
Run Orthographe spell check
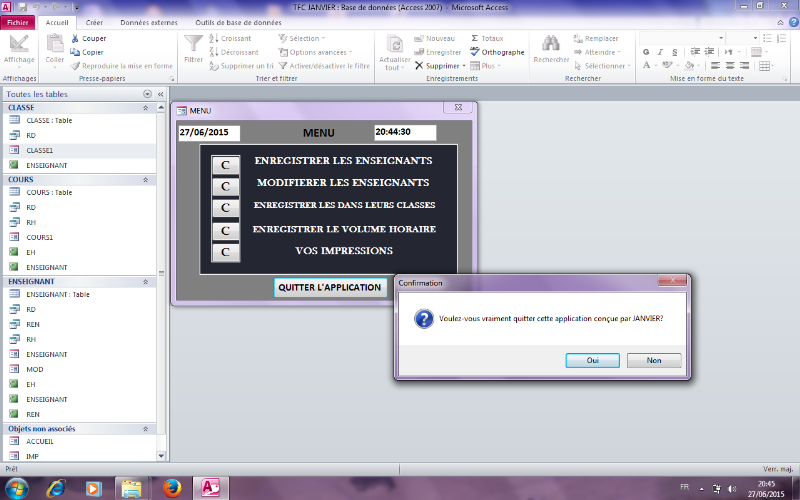click(x=497, y=52)
